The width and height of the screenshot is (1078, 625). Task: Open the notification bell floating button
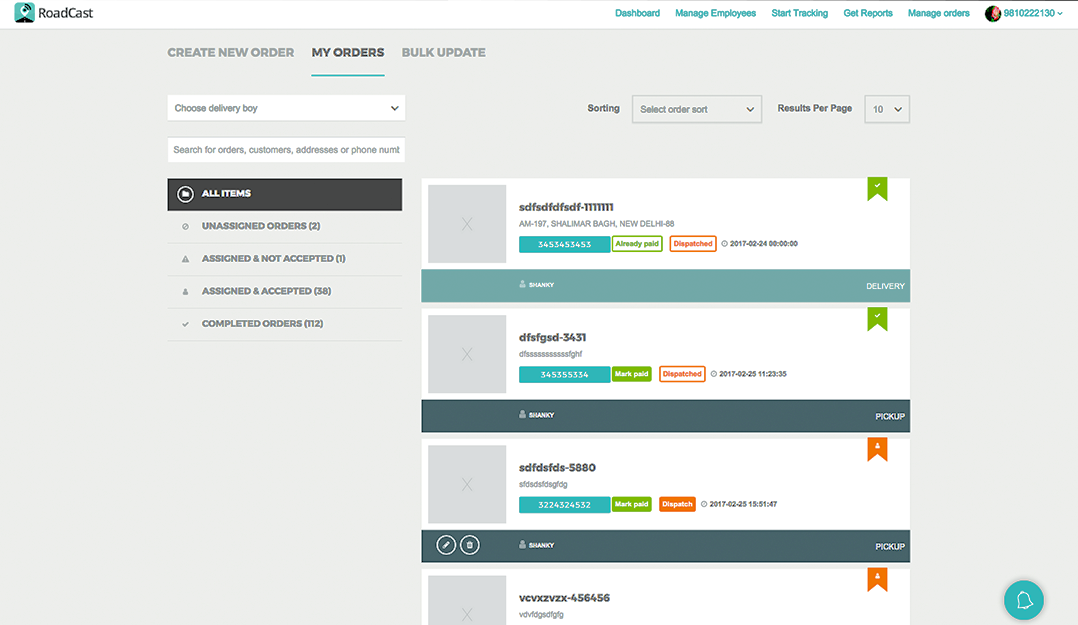[x=1024, y=600]
